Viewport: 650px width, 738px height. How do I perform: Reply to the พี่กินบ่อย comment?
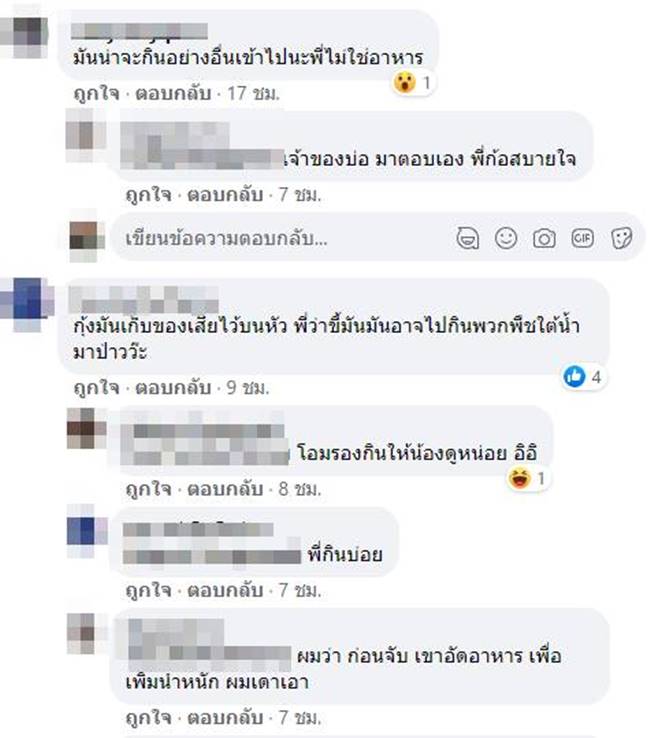225,590
